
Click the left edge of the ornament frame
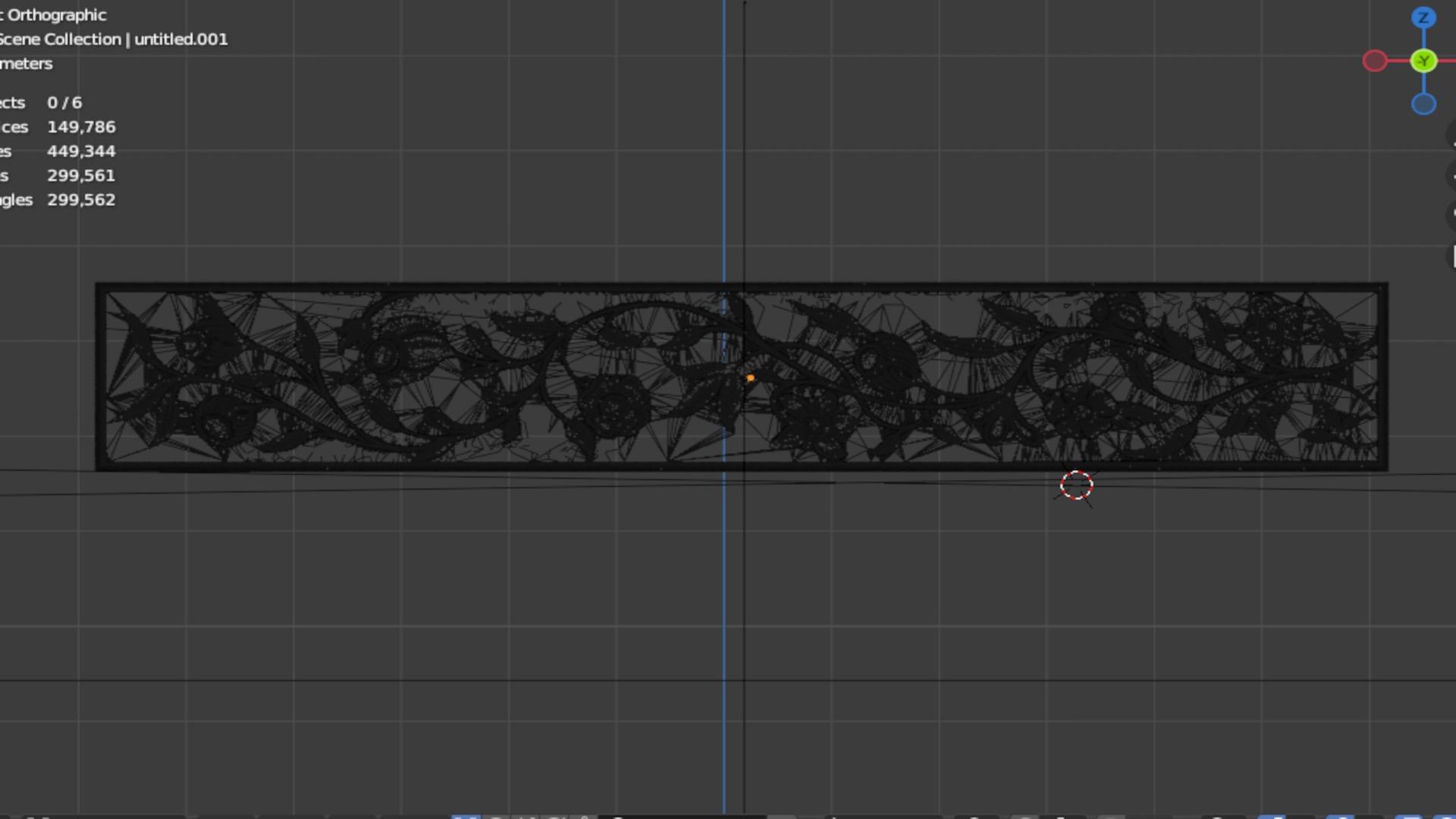coord(100,379)
